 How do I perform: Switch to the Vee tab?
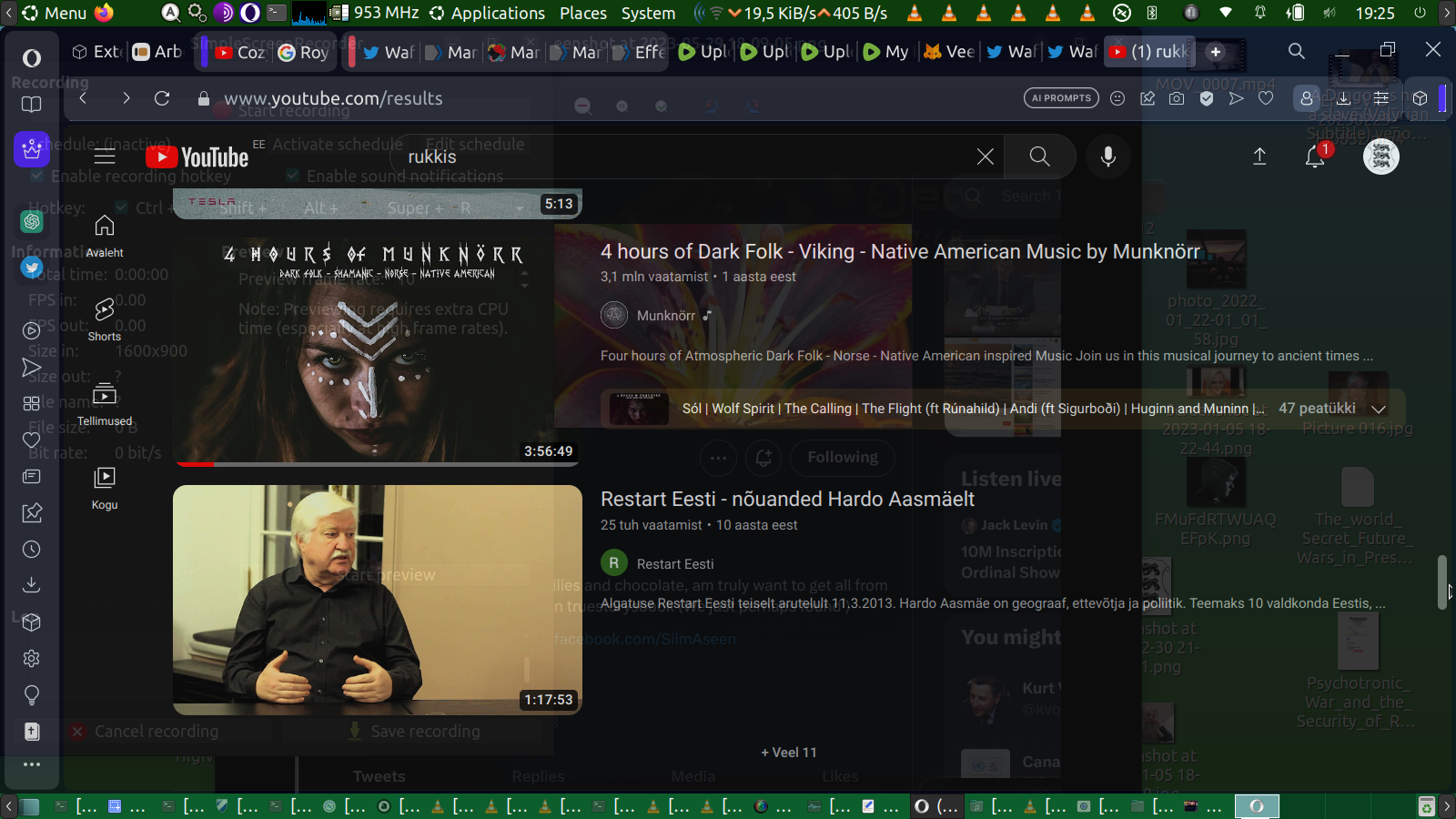click(x=949, y=52)
